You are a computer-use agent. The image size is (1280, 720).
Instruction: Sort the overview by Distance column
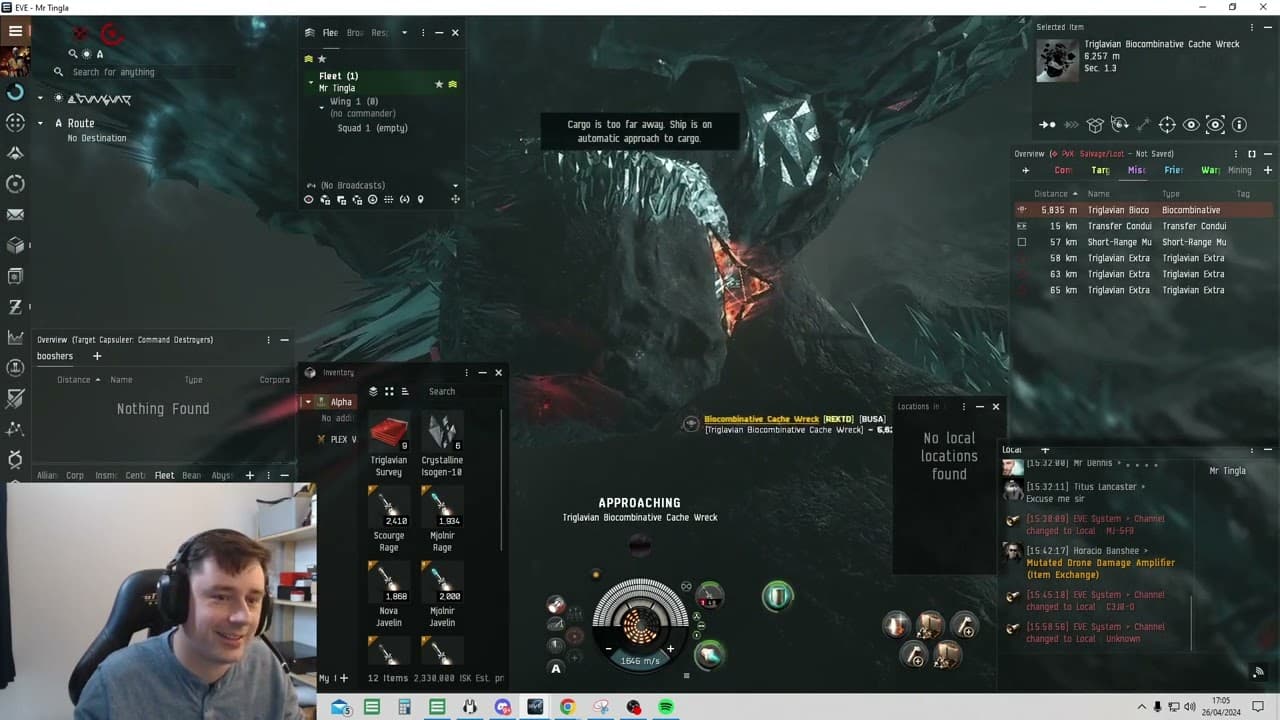[1056, 193]
